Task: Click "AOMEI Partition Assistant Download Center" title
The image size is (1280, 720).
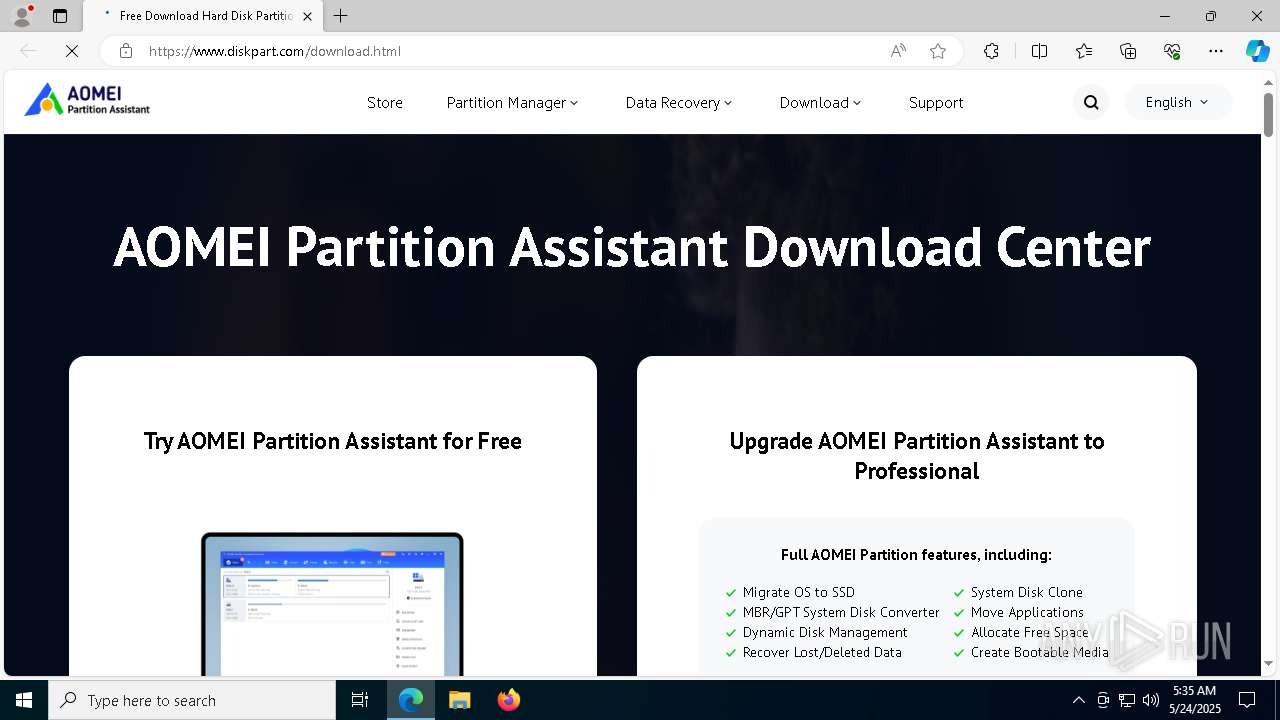Action: pyautogui.click(x=632, y=247)
